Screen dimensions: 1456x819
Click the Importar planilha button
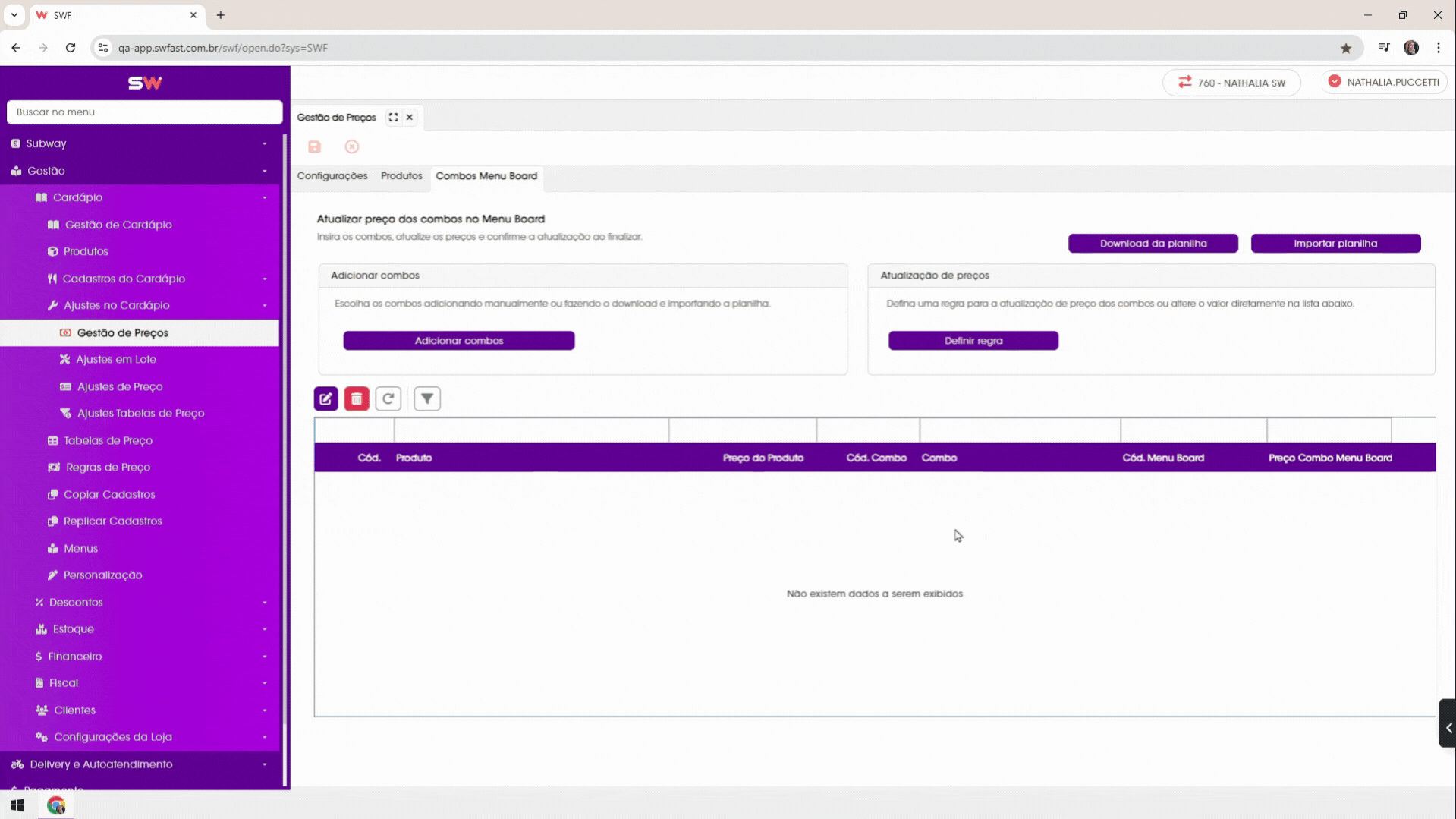(1335, 244)
